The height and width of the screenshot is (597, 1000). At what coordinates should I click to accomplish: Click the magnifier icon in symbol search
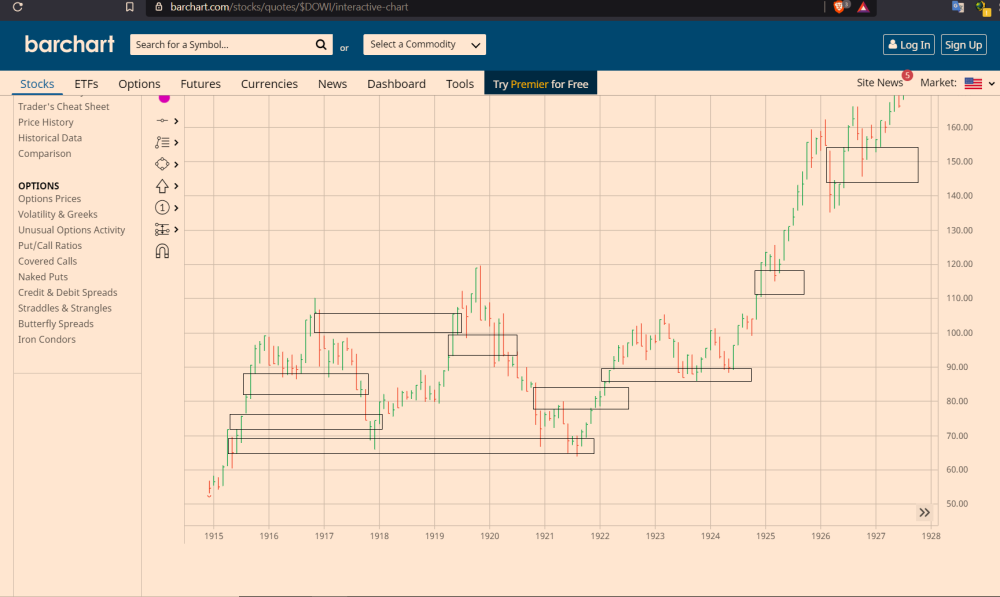coord(321,45)
